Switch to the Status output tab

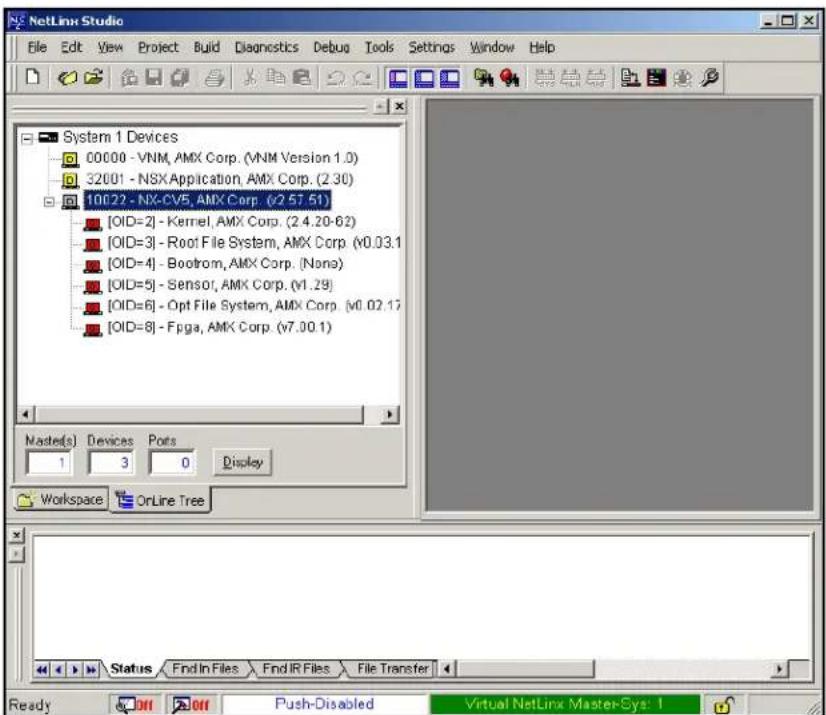click(131, 669)
